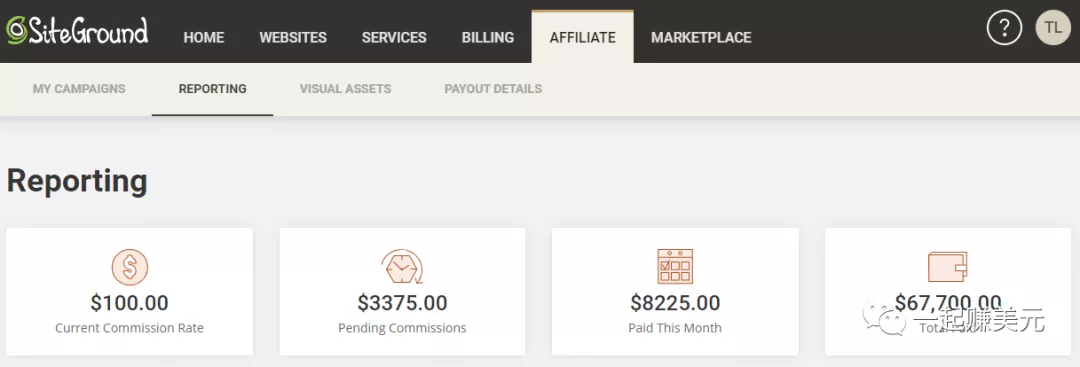Click the dollar coin commission rate icon

[129, 266]
